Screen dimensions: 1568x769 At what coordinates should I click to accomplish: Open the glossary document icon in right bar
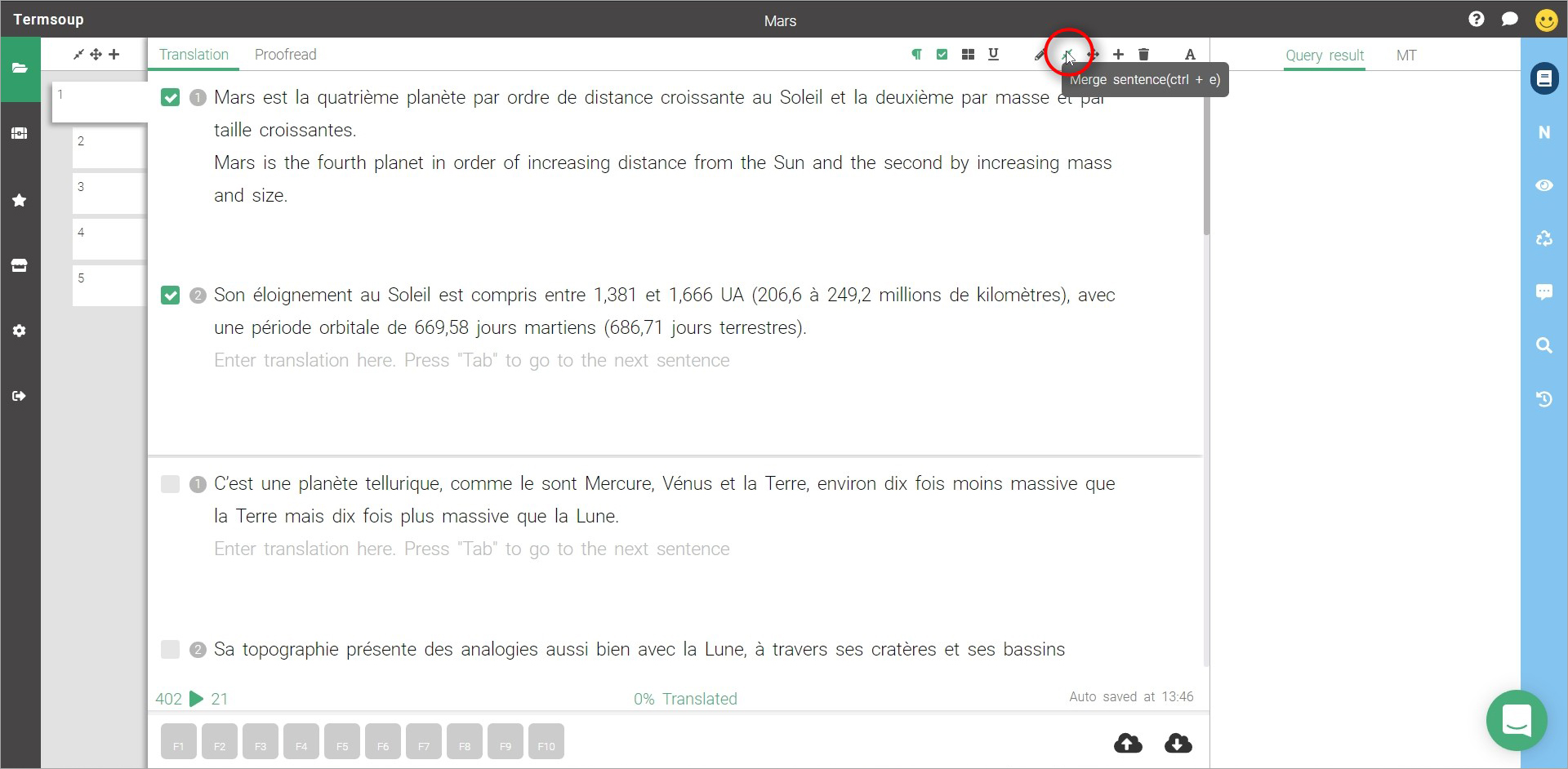coord(1544,78)
